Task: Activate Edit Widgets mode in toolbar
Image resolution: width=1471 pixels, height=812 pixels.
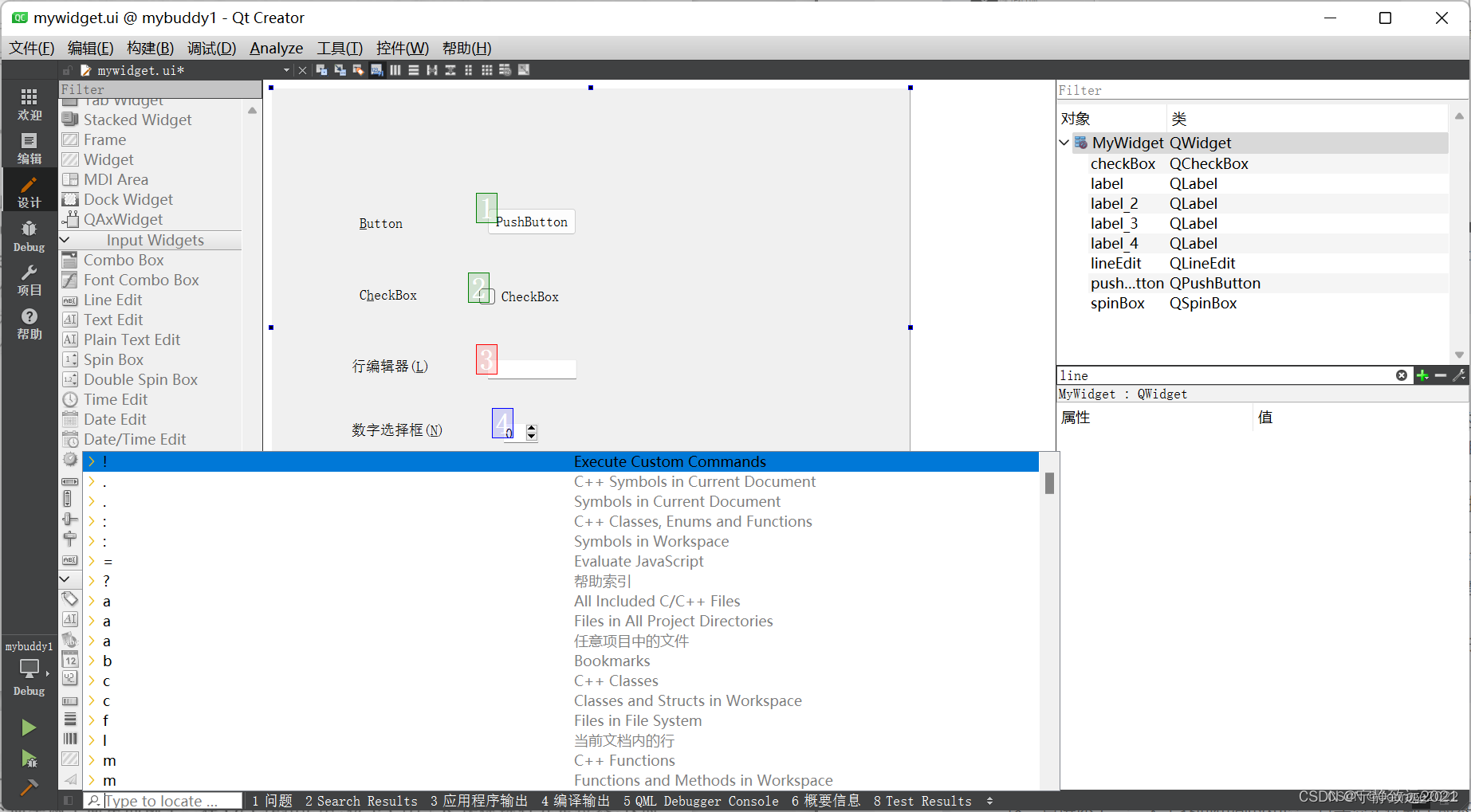Action: pyautogui.click(x=322, y=70)
